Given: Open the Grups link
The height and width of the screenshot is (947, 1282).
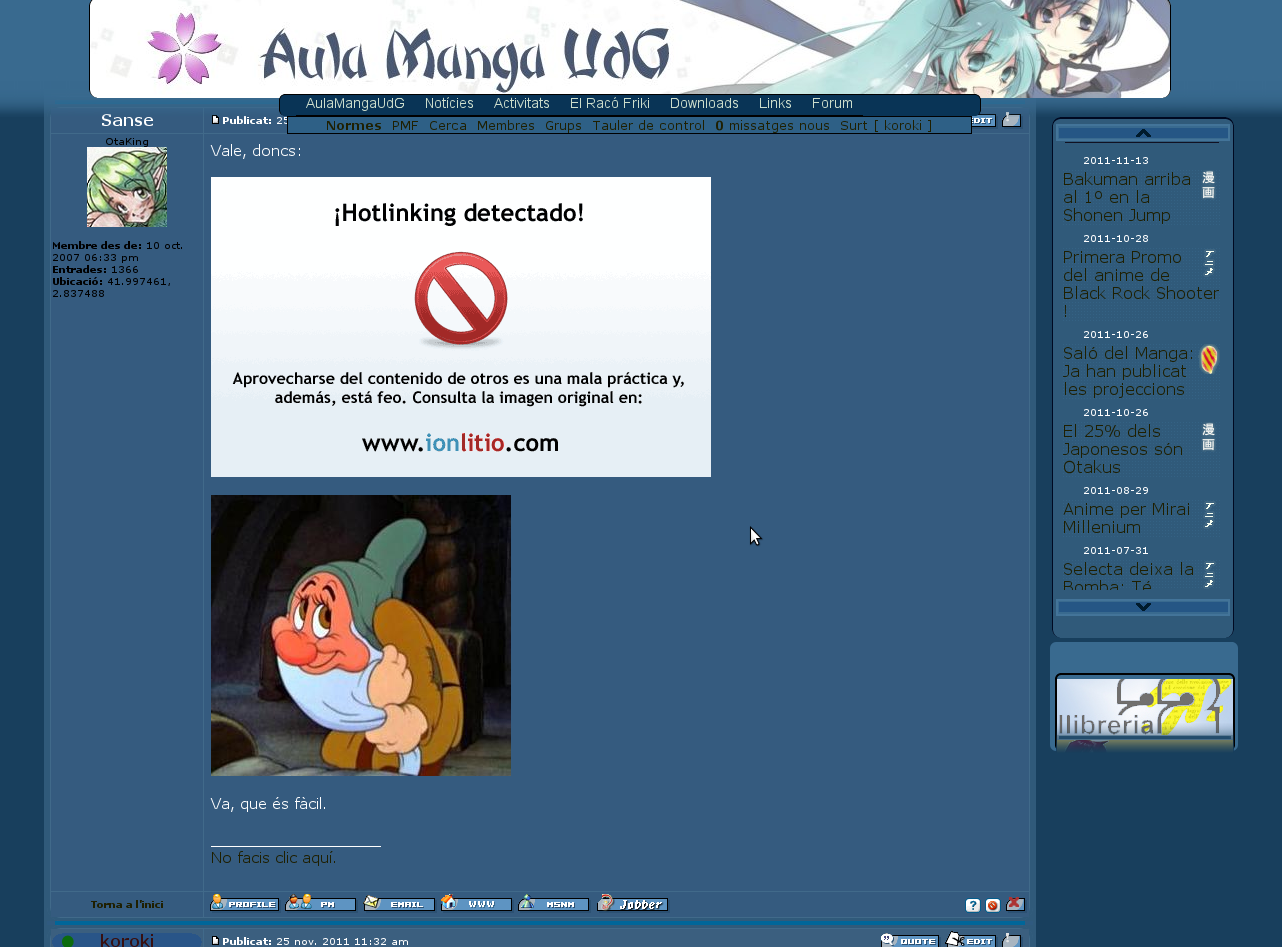Looking at the screenshot, I should (563, 125).
